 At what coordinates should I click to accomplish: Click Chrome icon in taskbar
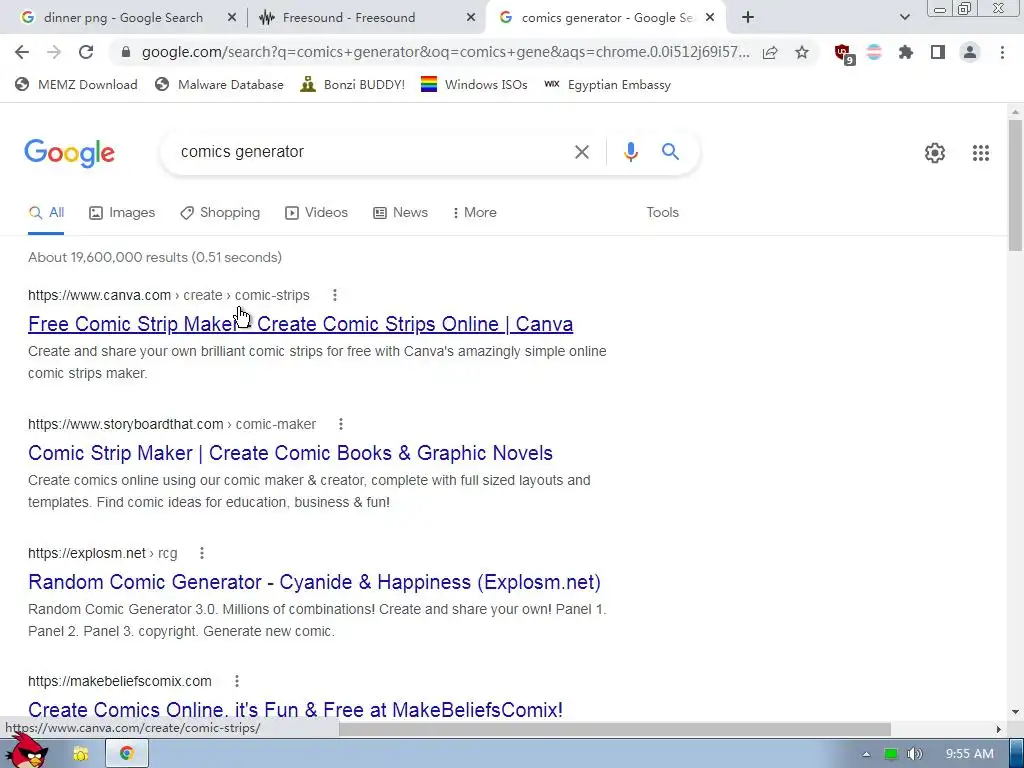[127, 754]
